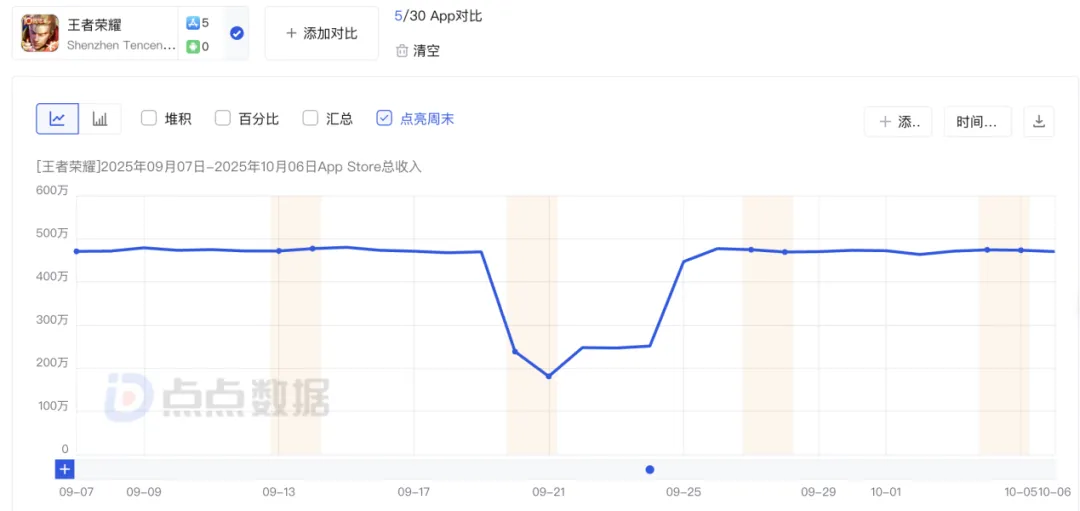Enable the 堆积 checkbox
This screenshot has height=511, width=1080.
point(149,118)
